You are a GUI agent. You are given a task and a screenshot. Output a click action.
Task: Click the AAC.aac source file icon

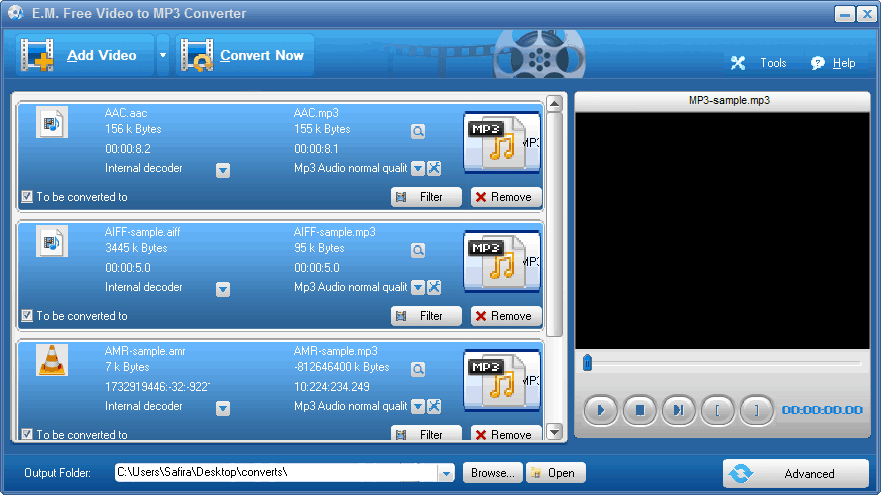coord(52,122)
